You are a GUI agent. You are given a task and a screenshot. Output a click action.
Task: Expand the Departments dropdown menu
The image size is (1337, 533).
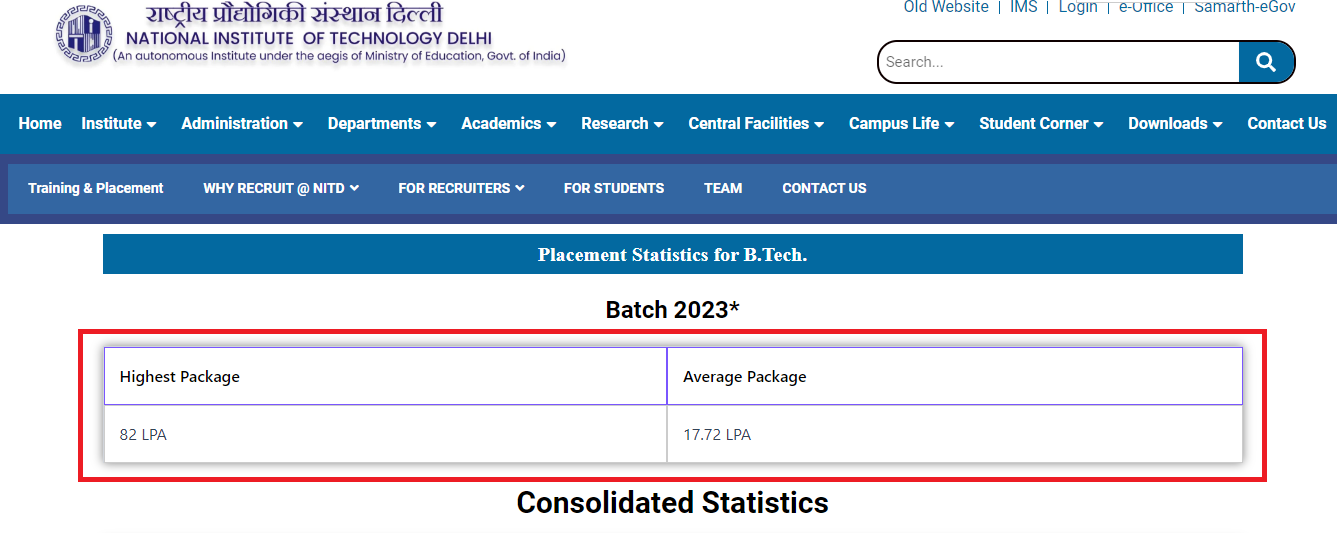point(382,124)
